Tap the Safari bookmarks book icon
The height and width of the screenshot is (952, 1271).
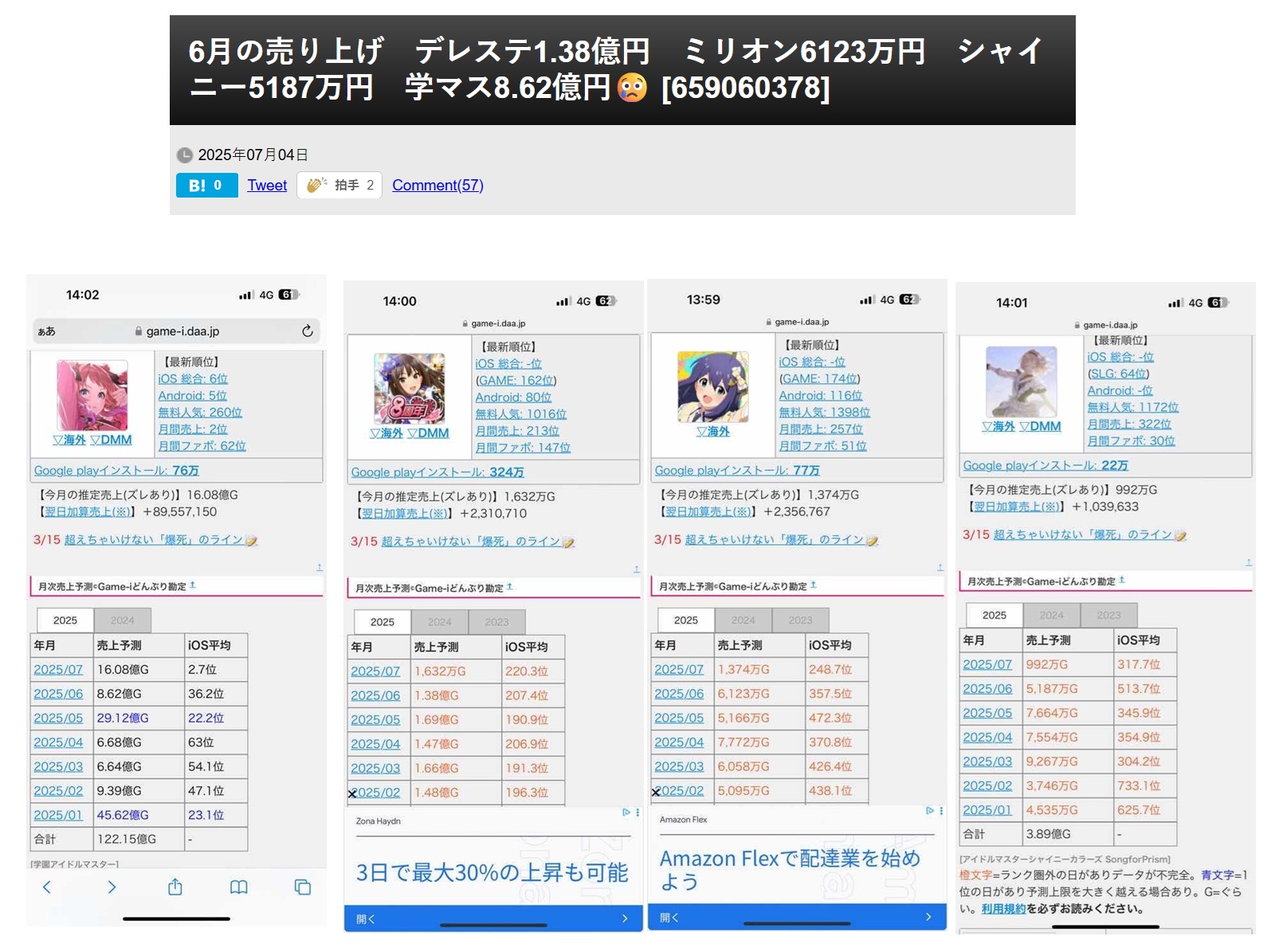click(x=239, y=887)
